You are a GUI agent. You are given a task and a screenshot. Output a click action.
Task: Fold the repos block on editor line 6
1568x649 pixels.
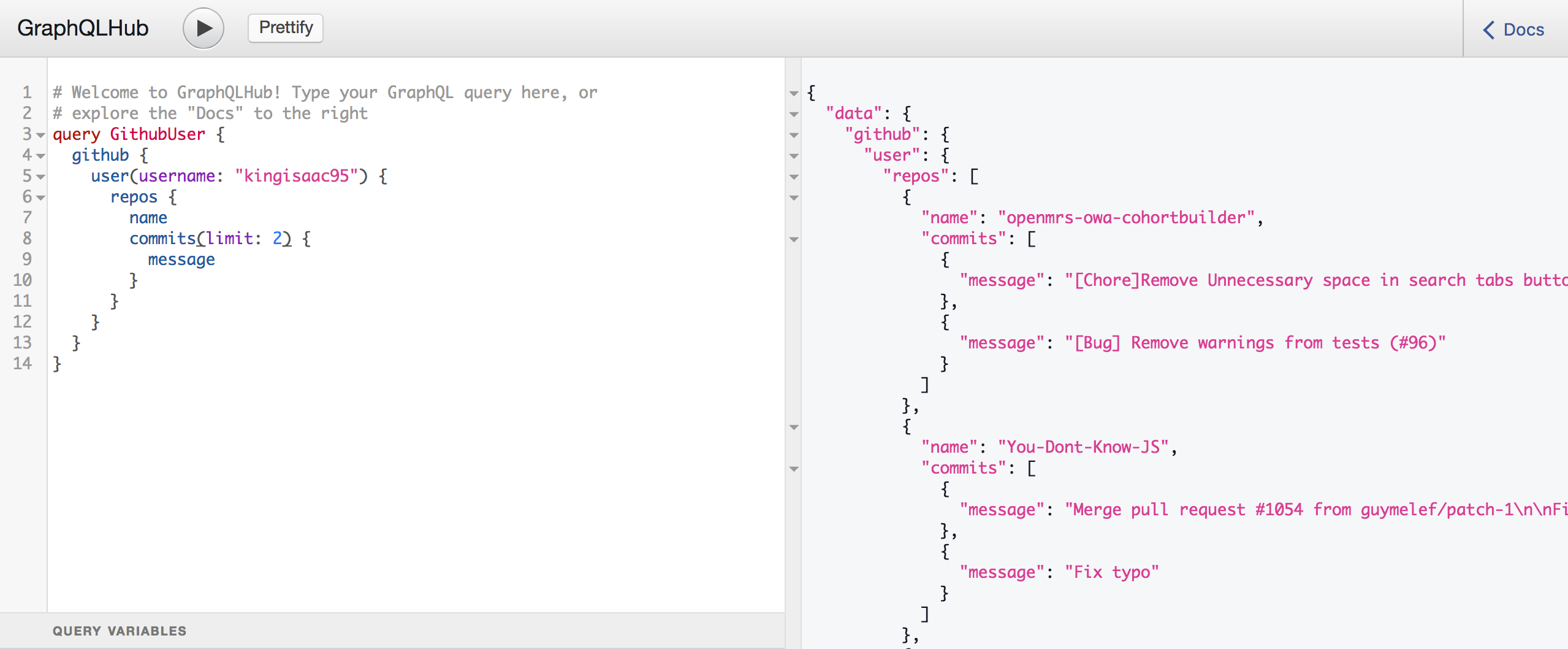click(41, 198)
